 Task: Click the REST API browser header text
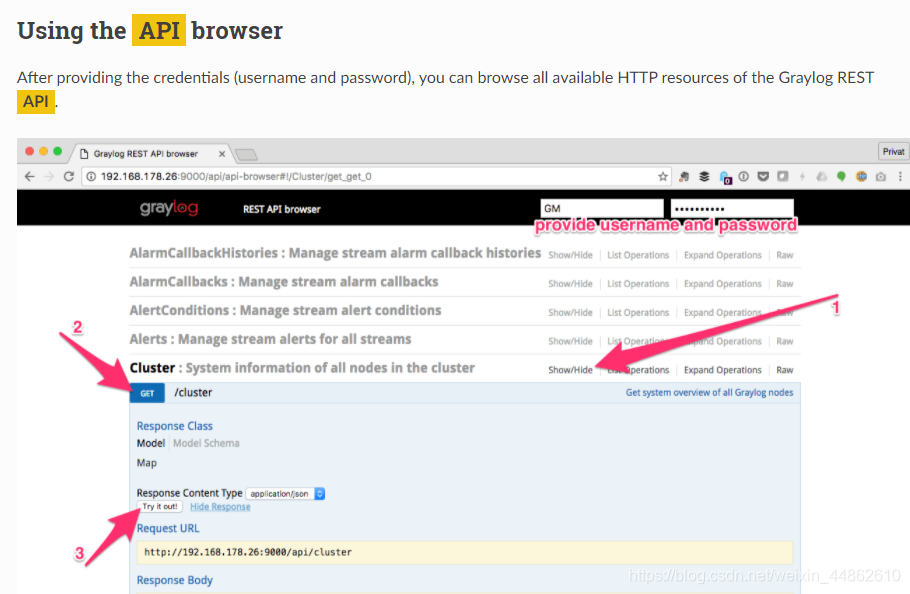tap(281, 209)
